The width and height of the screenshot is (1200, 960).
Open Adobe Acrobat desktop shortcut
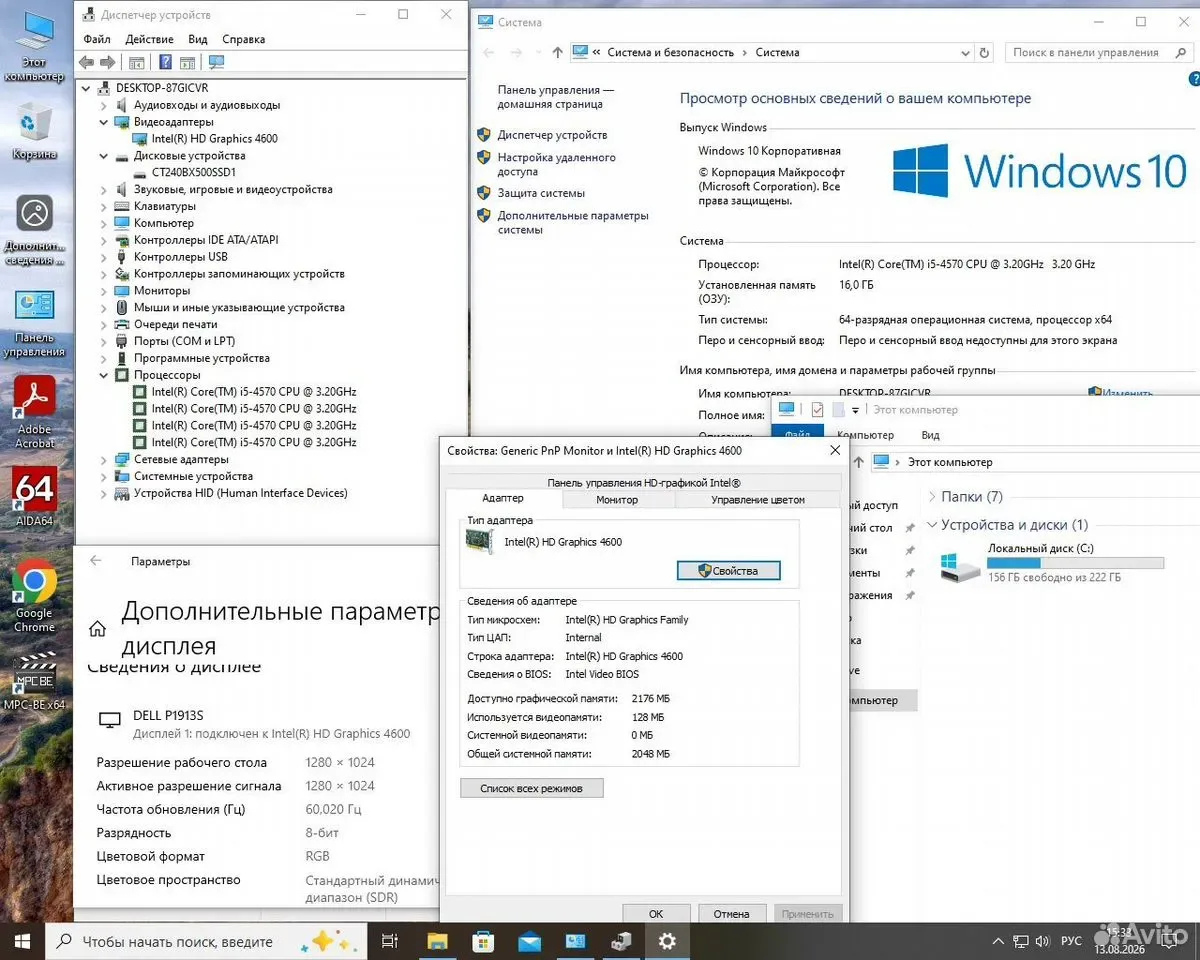pyautogui.click(x=35, y=413)
